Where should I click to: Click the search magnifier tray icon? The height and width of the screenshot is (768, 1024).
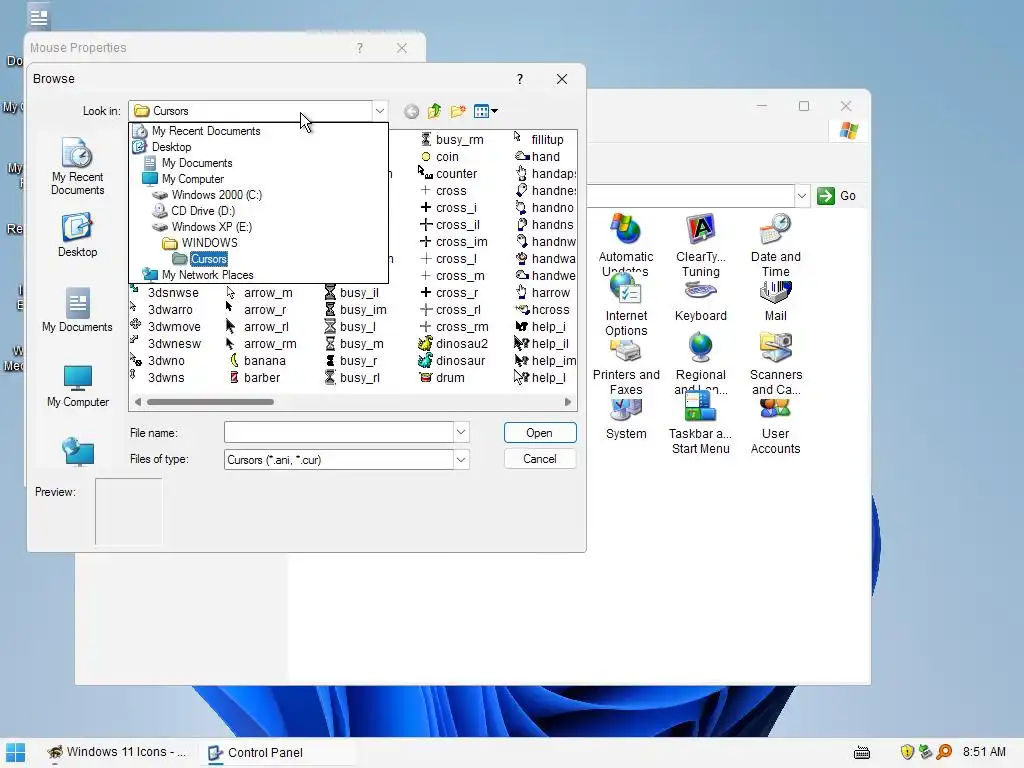click(944, 752)
